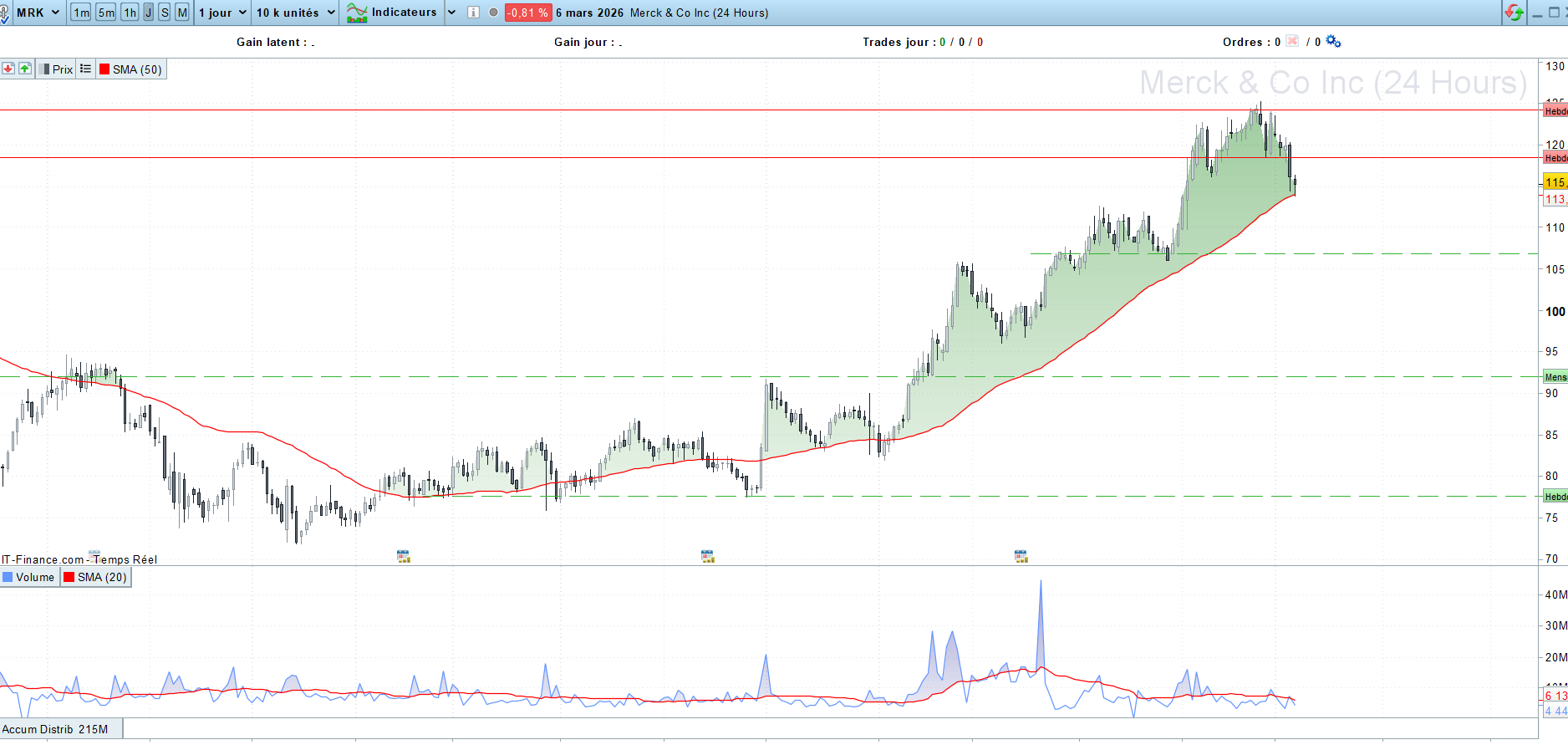Open the '10 k unités' history dropdown
The height and width of the screenshot is (745, 1568).
point(296,13)
